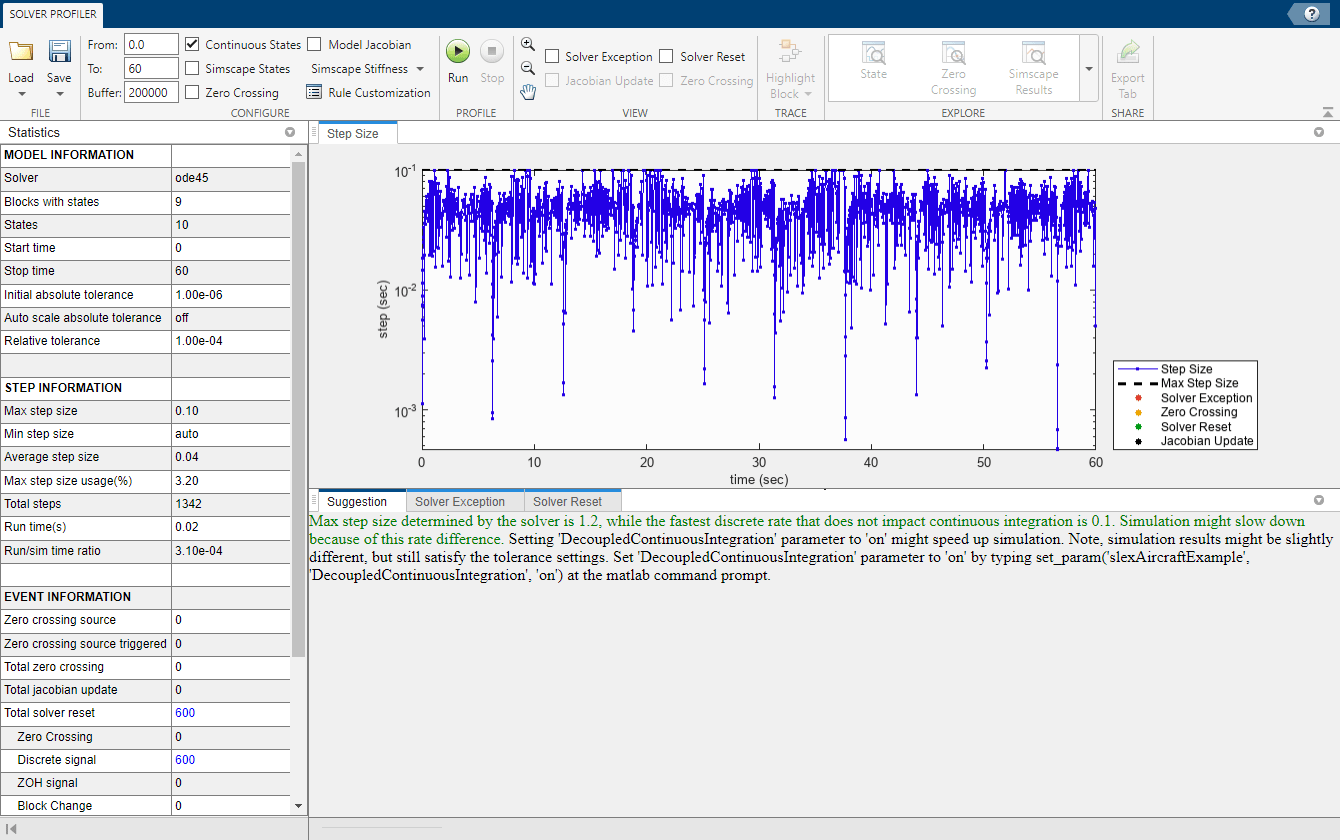Viewport: 1340px width, 840px height.
Task: Expand the Explore gallery dropdown arrow
Action: click(x=1088, y=69)
